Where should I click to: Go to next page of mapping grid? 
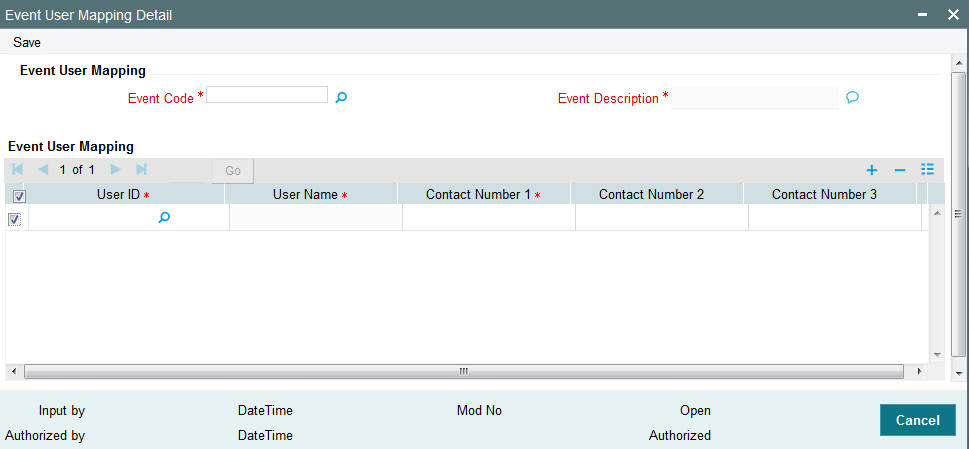pos(115,169)
